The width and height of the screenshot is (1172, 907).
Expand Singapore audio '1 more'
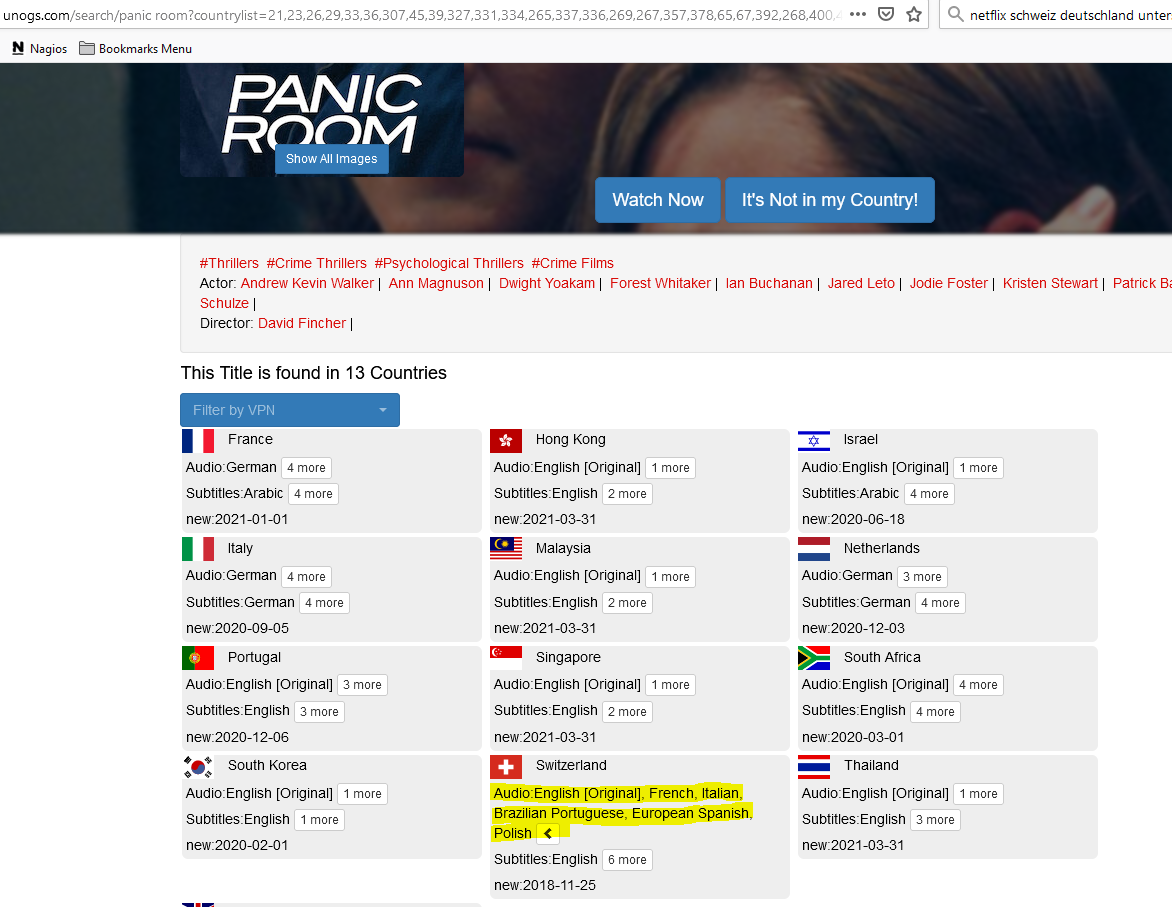tap(670, 685)
